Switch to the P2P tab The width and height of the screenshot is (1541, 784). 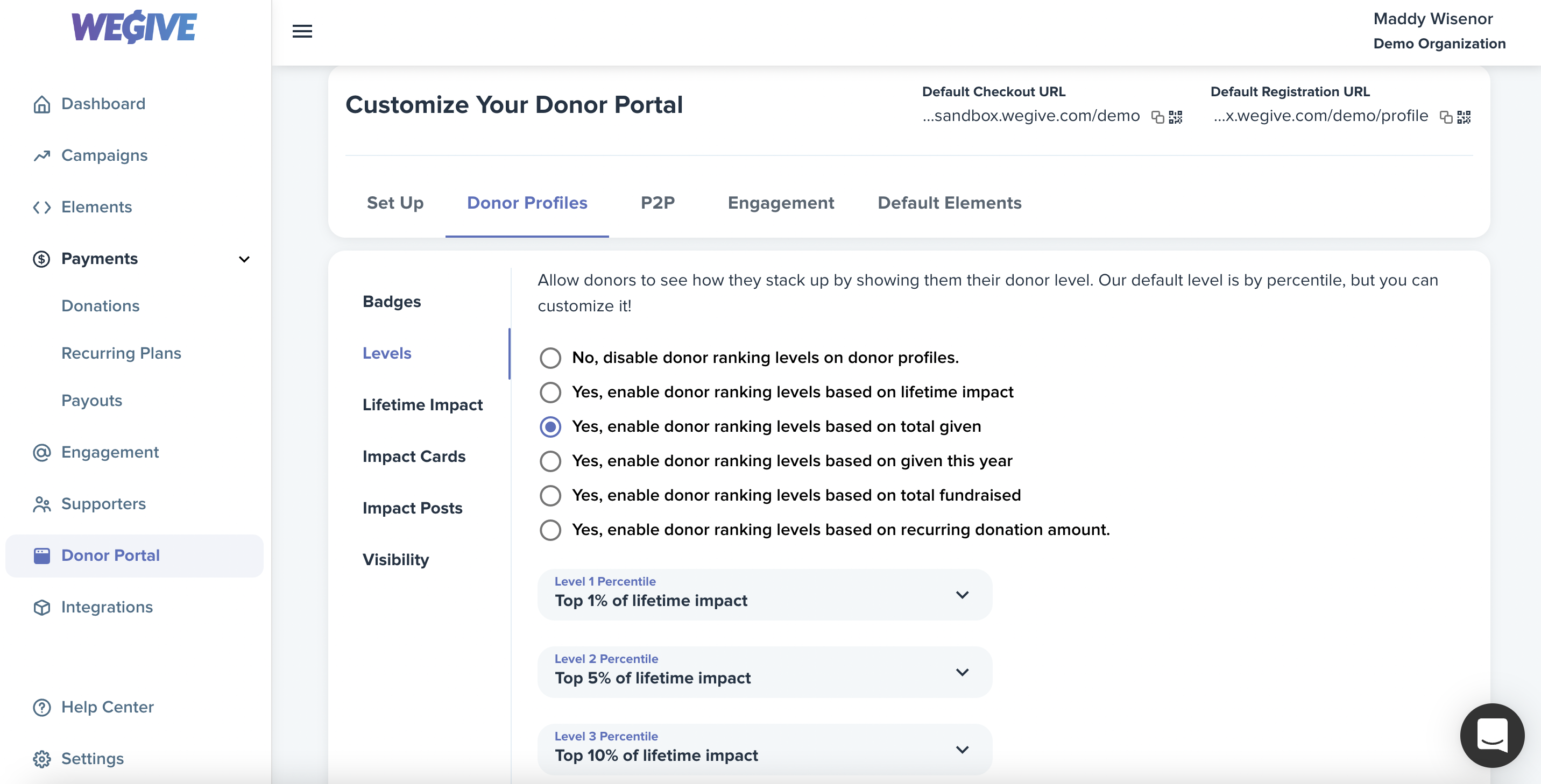coord(658,203)
